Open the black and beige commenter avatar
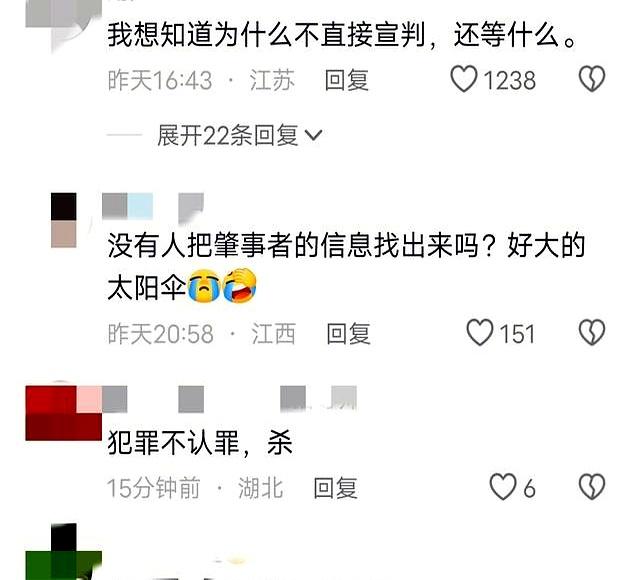 pos(64,220)
